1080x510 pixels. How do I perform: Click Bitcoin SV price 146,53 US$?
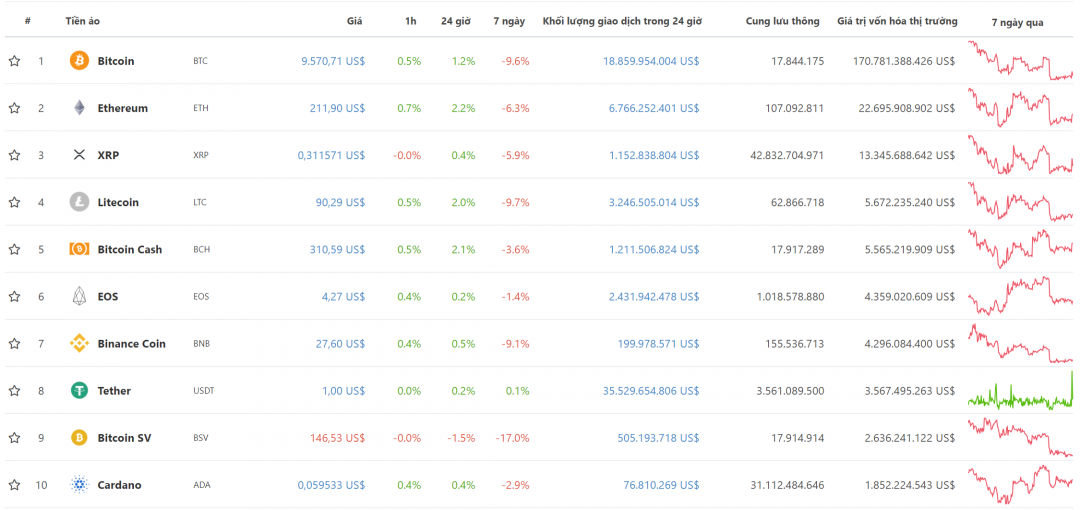[x=338, y=437]
